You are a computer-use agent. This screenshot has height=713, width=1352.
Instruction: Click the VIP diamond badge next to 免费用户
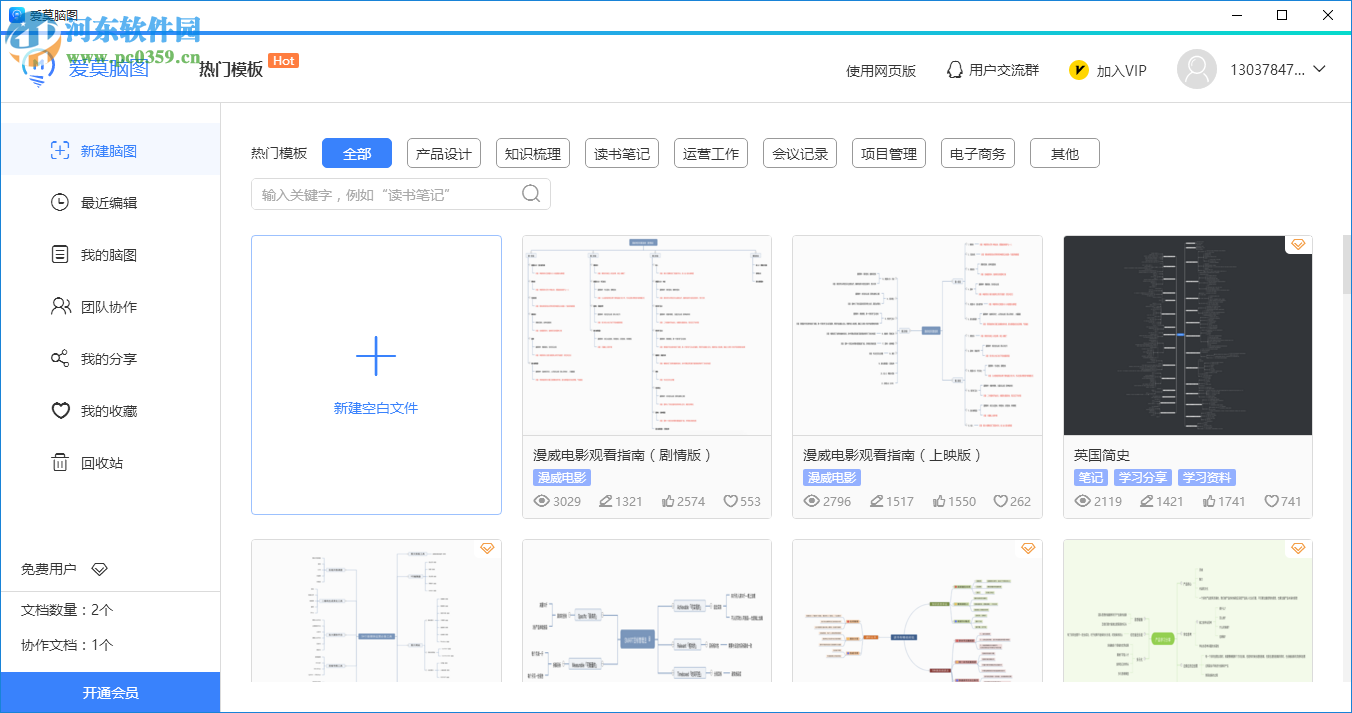point(99,567)
